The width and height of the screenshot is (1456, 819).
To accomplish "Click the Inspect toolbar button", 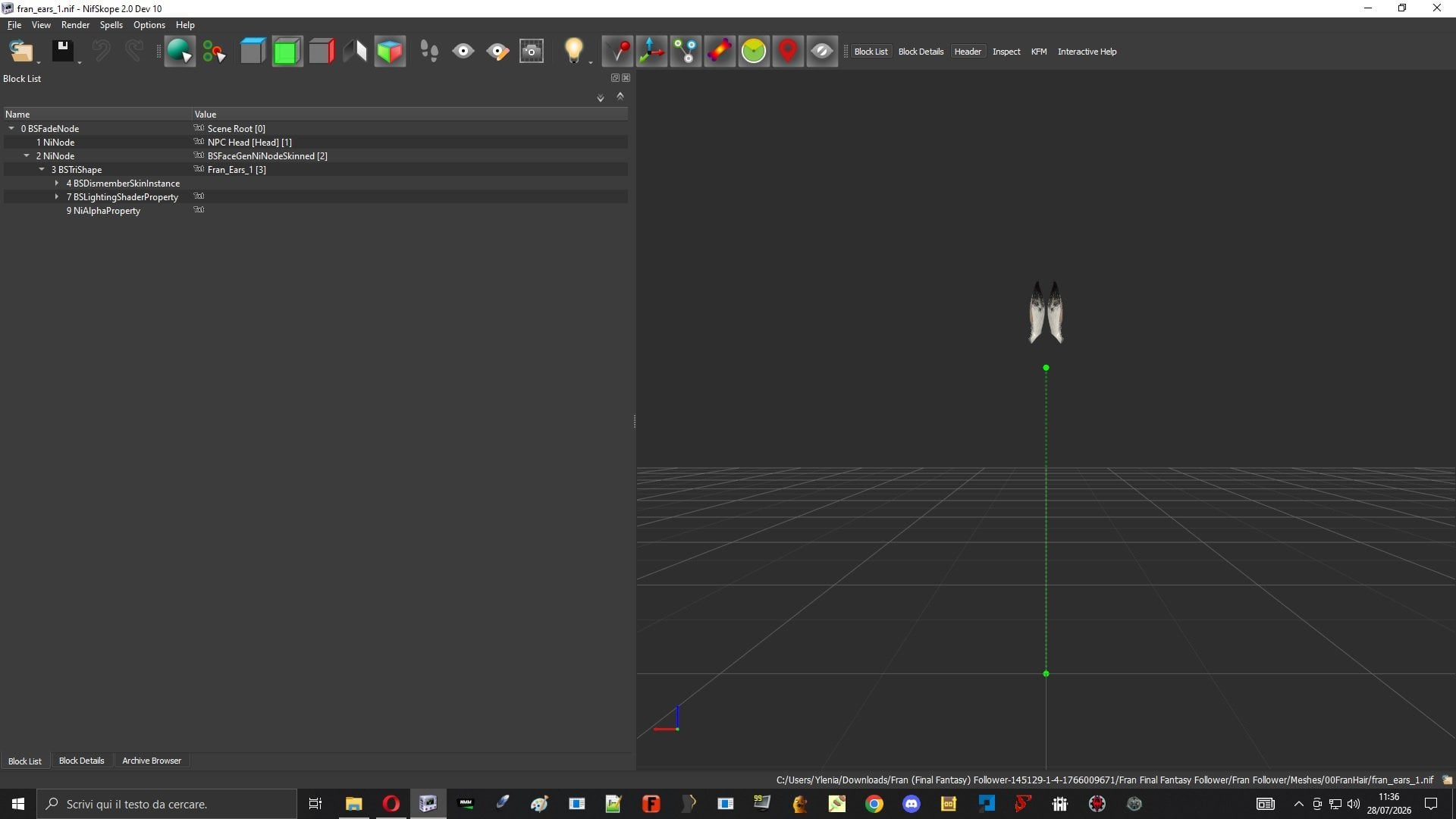I will pyautogui.click(x=1006, y=52).
